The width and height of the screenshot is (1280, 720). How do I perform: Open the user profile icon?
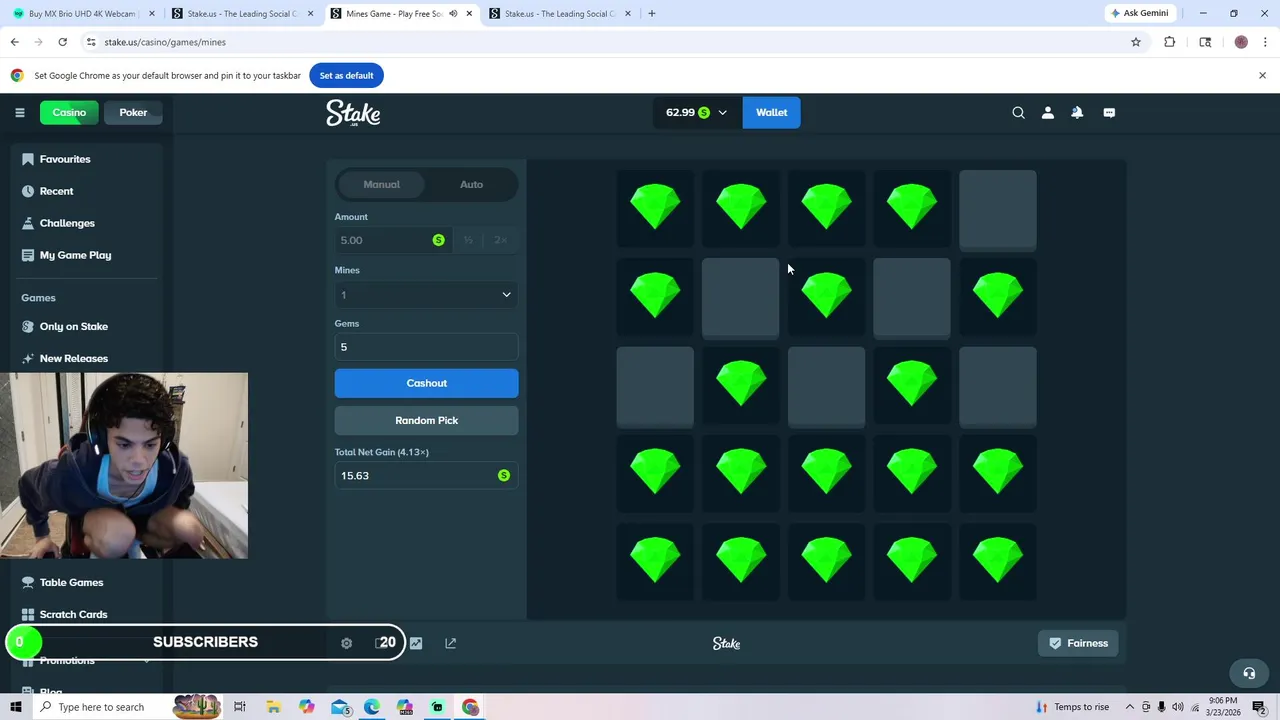[1047, 113]
